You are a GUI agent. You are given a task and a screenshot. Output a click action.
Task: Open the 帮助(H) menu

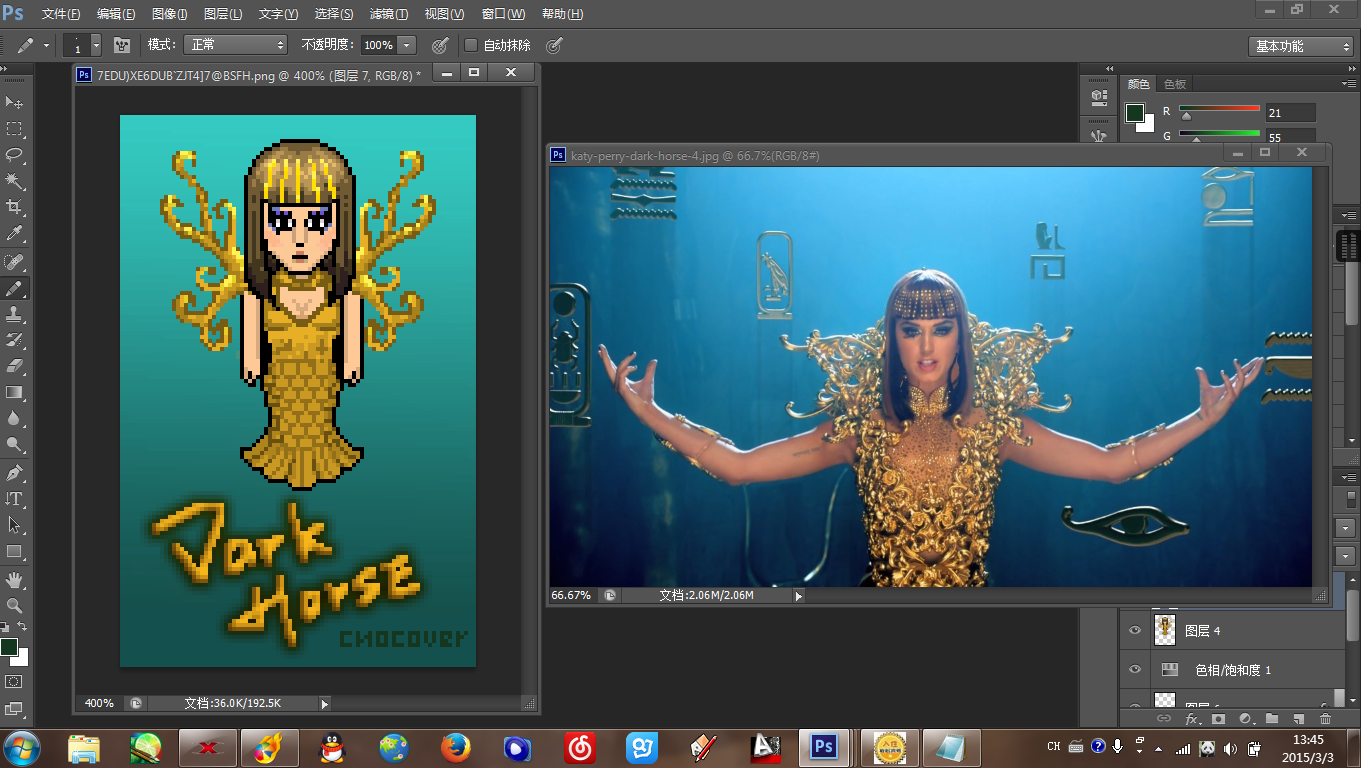(x=562, y=14)
